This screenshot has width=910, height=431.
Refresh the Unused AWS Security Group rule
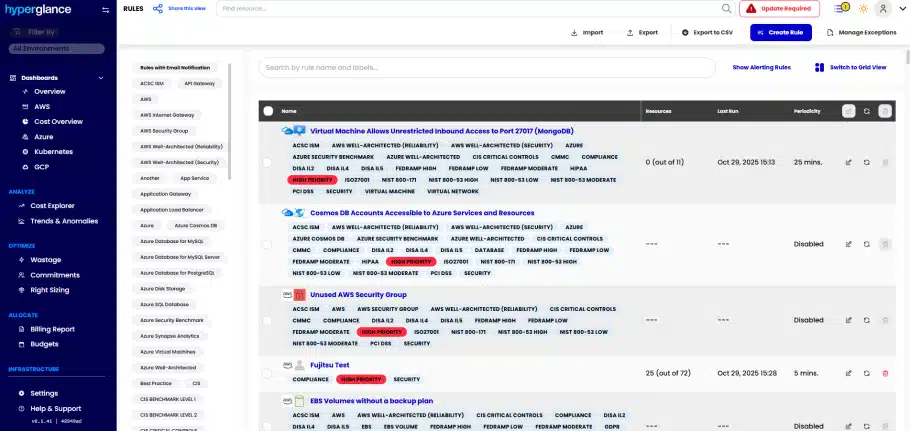(x=867, y=320)
